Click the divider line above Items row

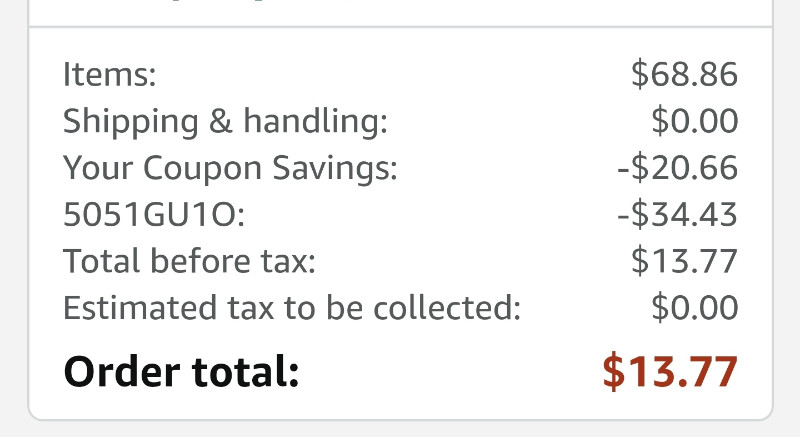tap(401, 27)
